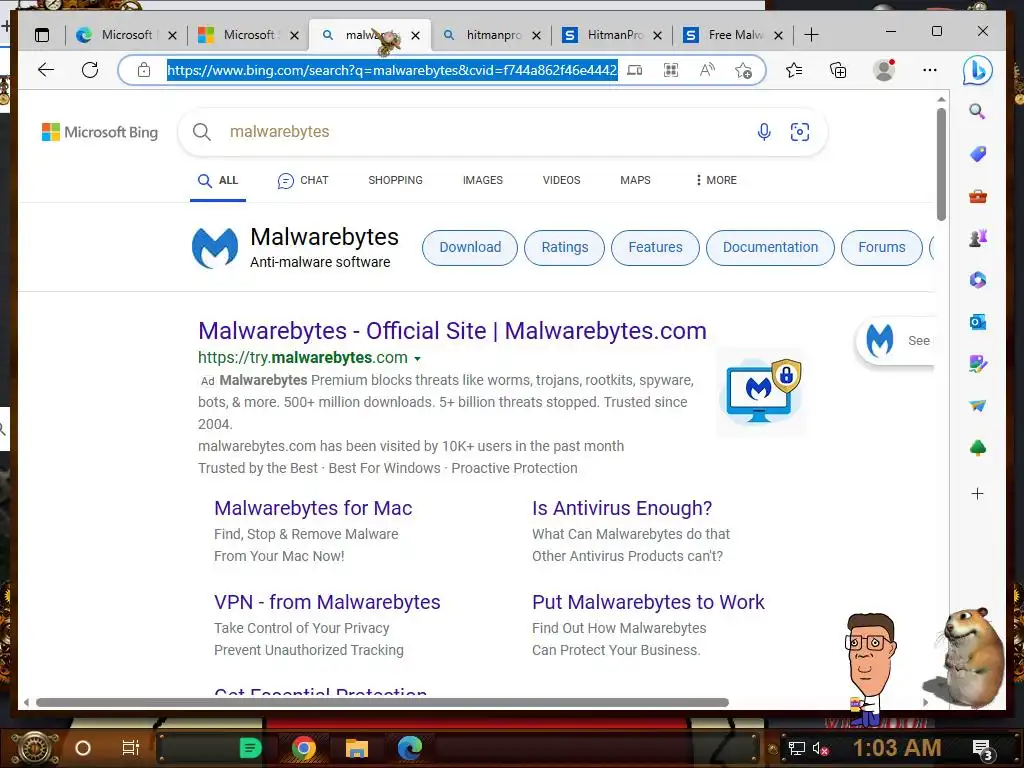Open VPN from Malwarebytes link
This screenshot has height=768, width=1024.
(x=327, y=602)
